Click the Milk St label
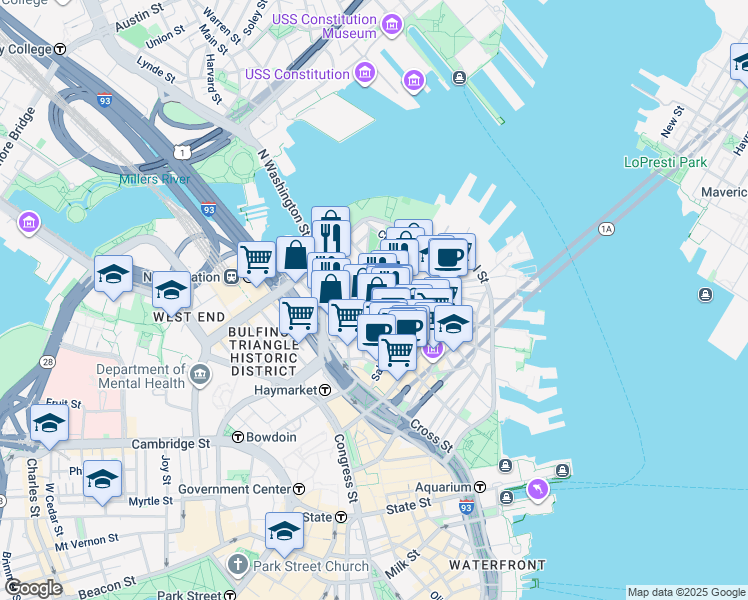The width and height of the screenshot is (748, 600). [x=403, y=564]
